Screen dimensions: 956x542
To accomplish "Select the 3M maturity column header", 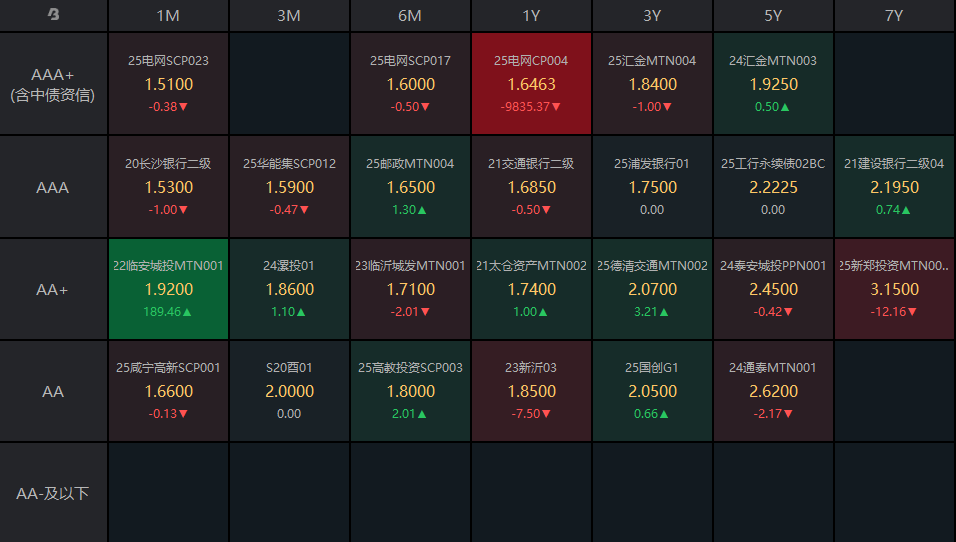I will [289, 15].
